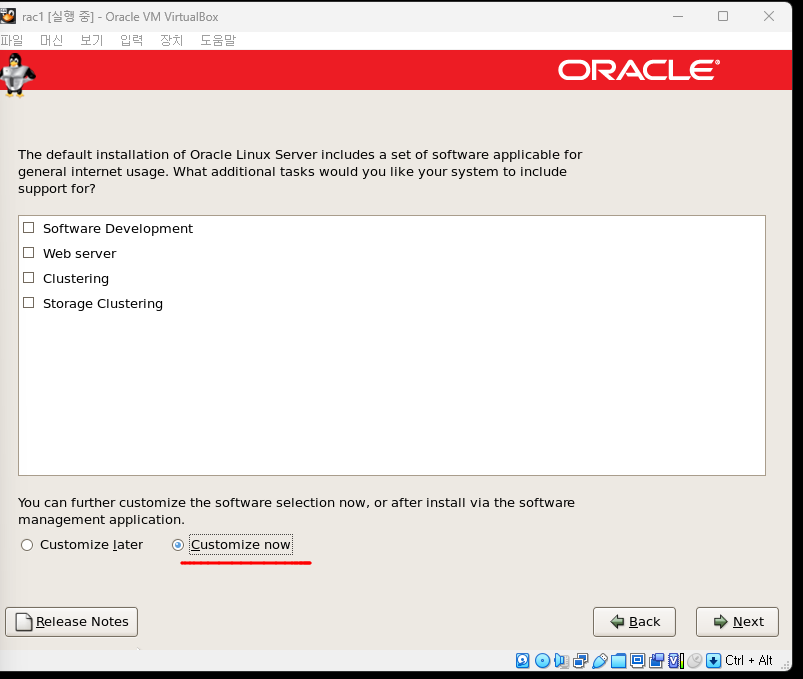Click the Next button
This screenshot has width=803, height=679.
tap(737, 622)
